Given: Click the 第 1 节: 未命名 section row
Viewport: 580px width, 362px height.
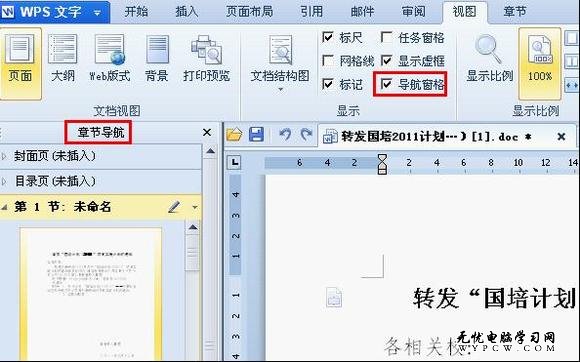Looking at the screenshot, I should (x=101, y=207).
